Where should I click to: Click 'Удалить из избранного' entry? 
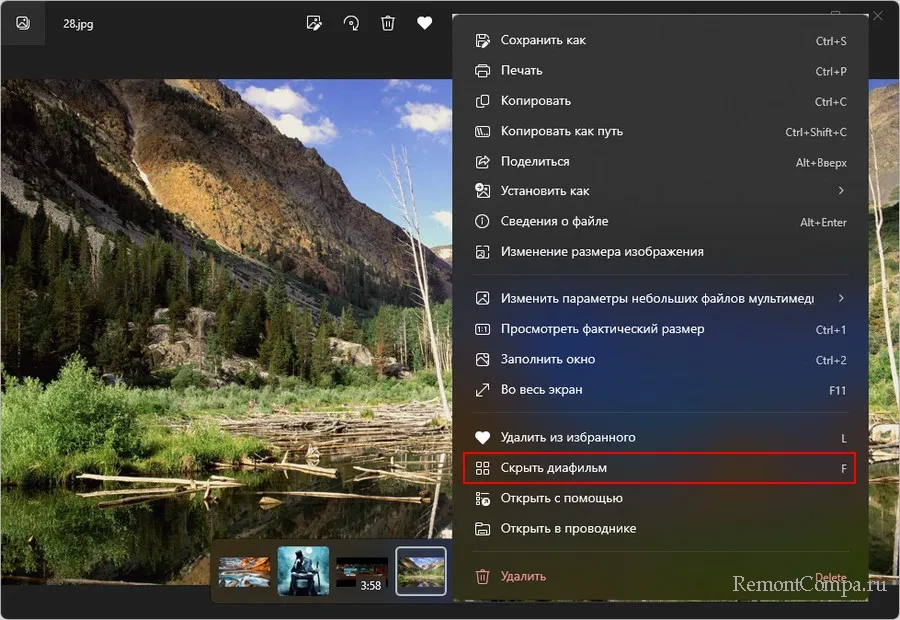(x=660, y=437)
